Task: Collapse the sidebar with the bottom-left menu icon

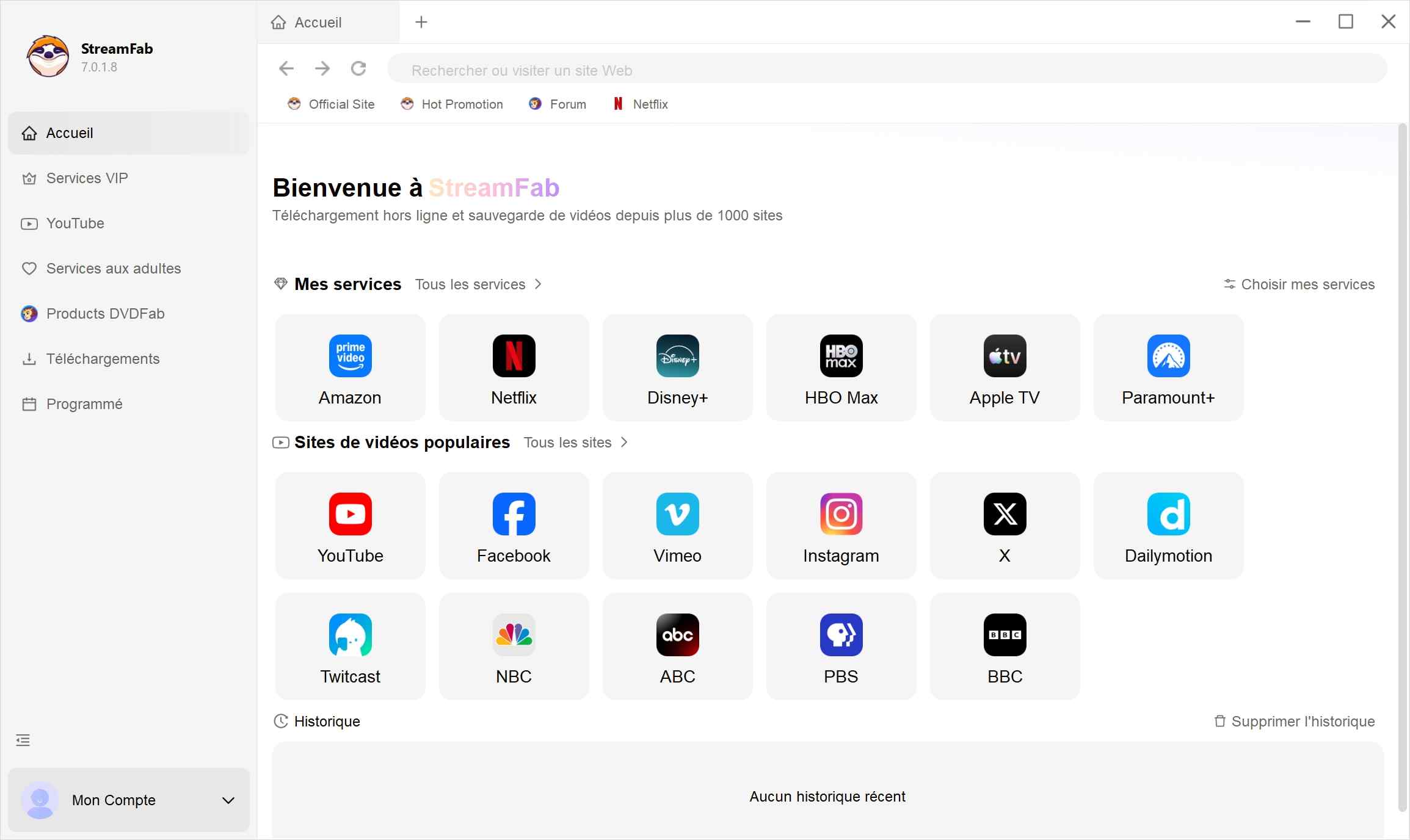Action: point(23,740)
